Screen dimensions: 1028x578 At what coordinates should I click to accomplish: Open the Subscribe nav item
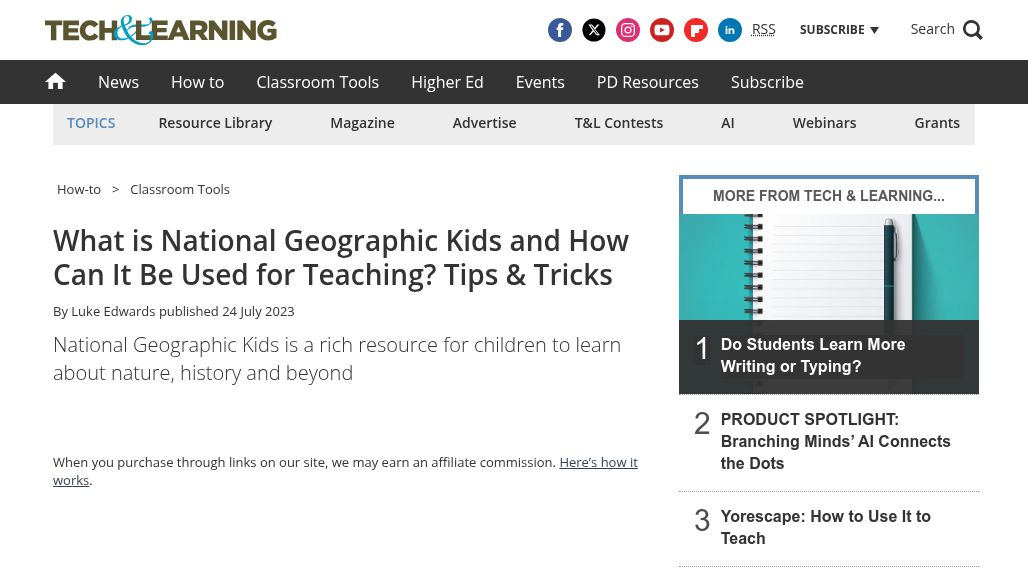click(767, 82)
